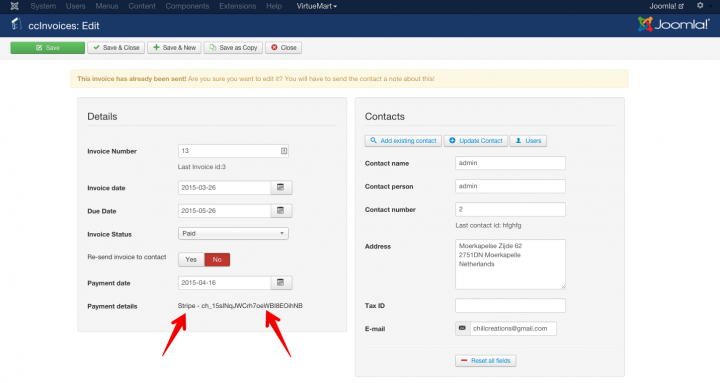Screen dimensions: 720x383
Task: Click Reset all fields button
Action: pyautogui.click(x=486, y=361)
